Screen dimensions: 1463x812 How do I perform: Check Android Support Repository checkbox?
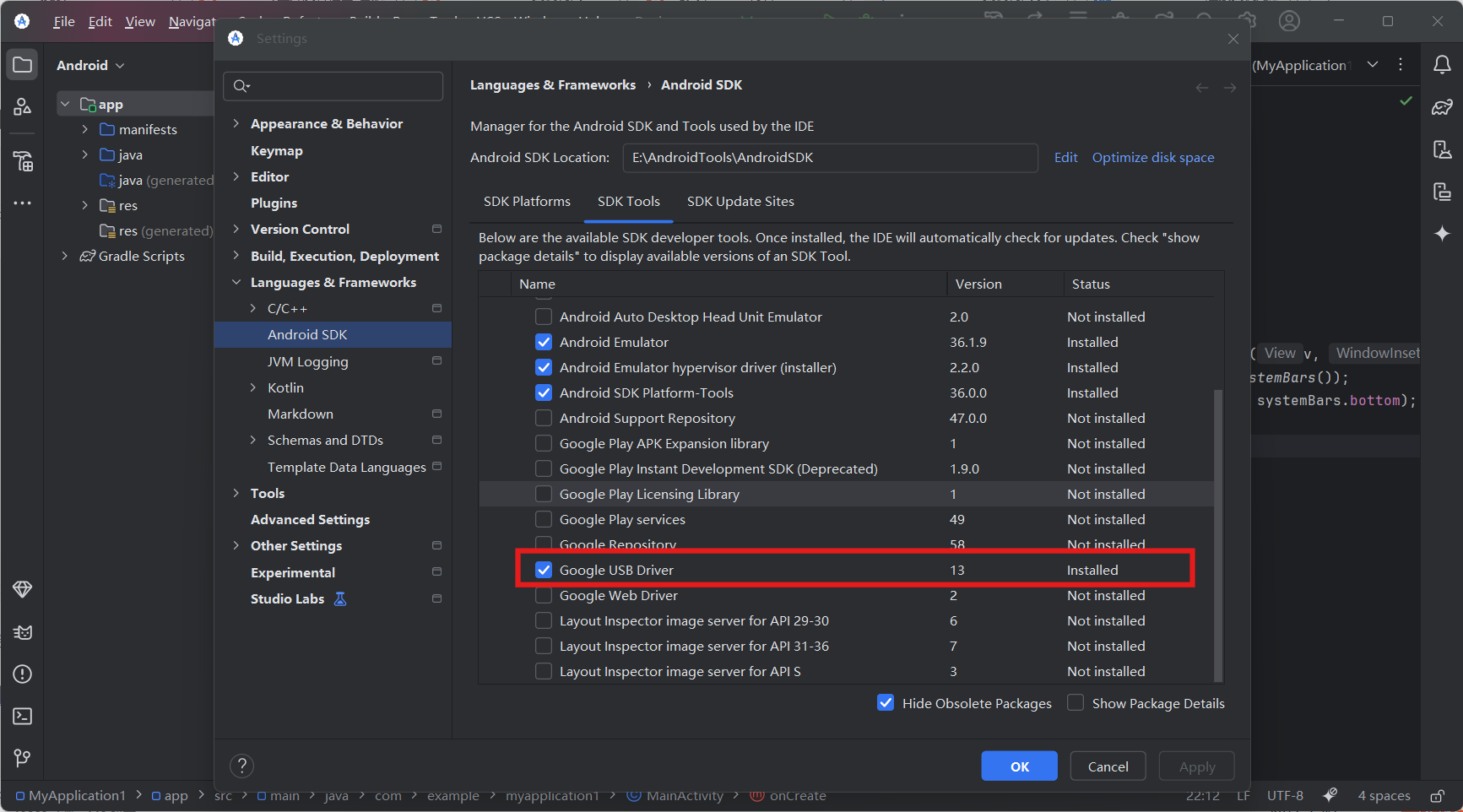[x=544, y=418]
